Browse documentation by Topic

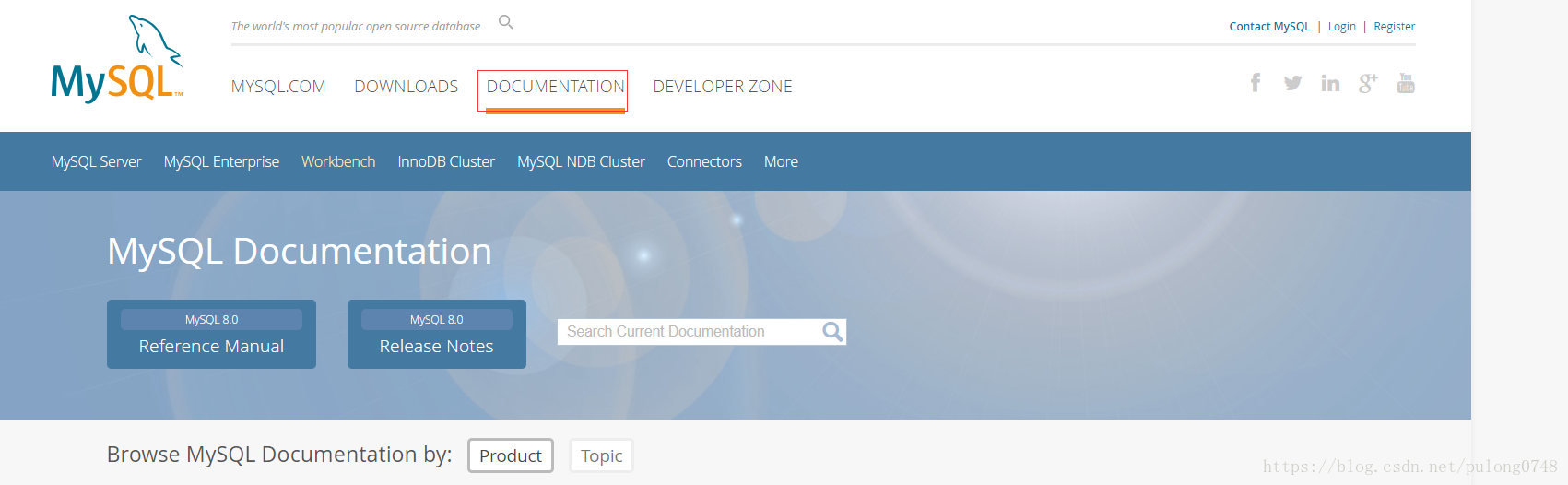602,455
